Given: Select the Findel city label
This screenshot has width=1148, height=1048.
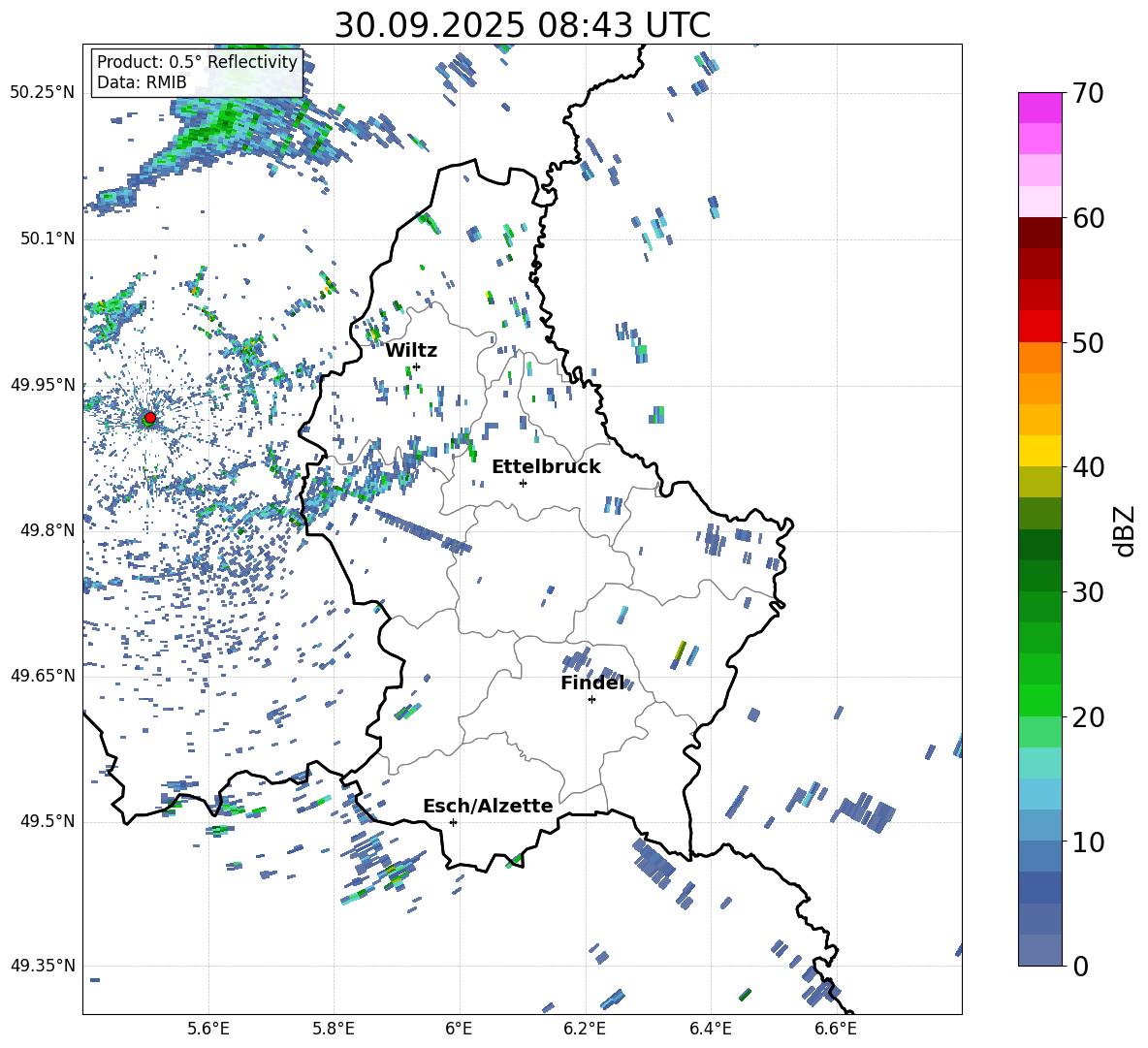Looking at the screenshot, I should tap(591, 683).
